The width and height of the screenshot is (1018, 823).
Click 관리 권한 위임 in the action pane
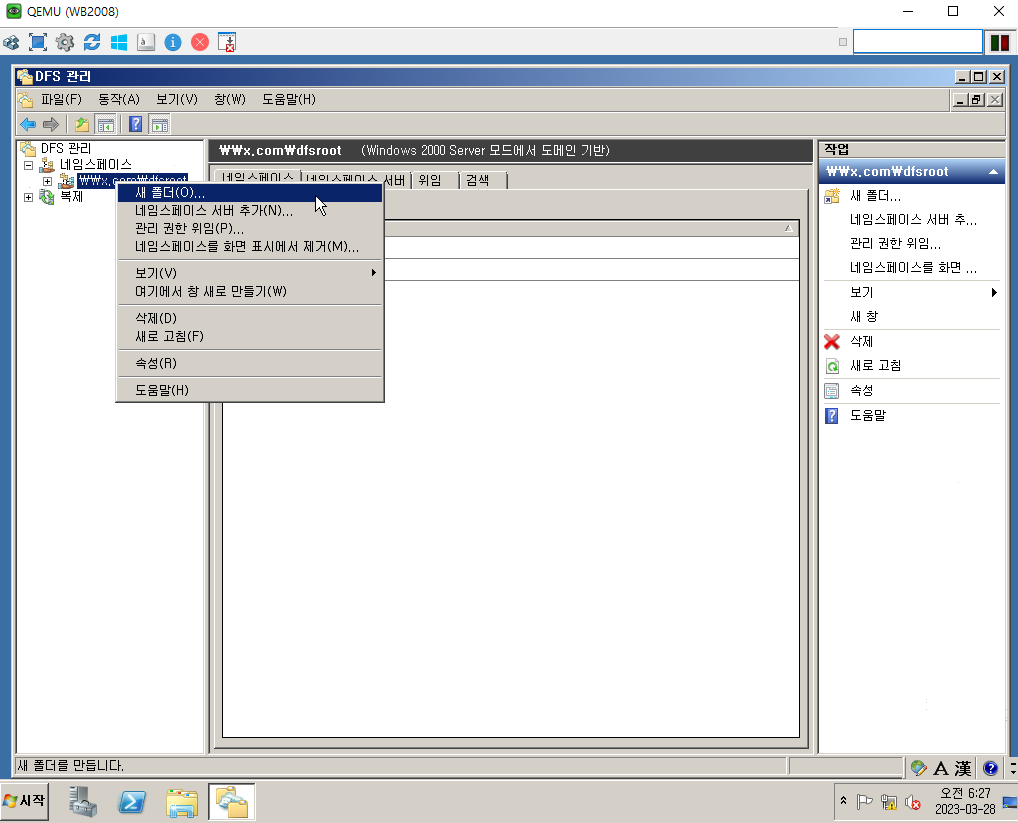click(x=895, y=244)
